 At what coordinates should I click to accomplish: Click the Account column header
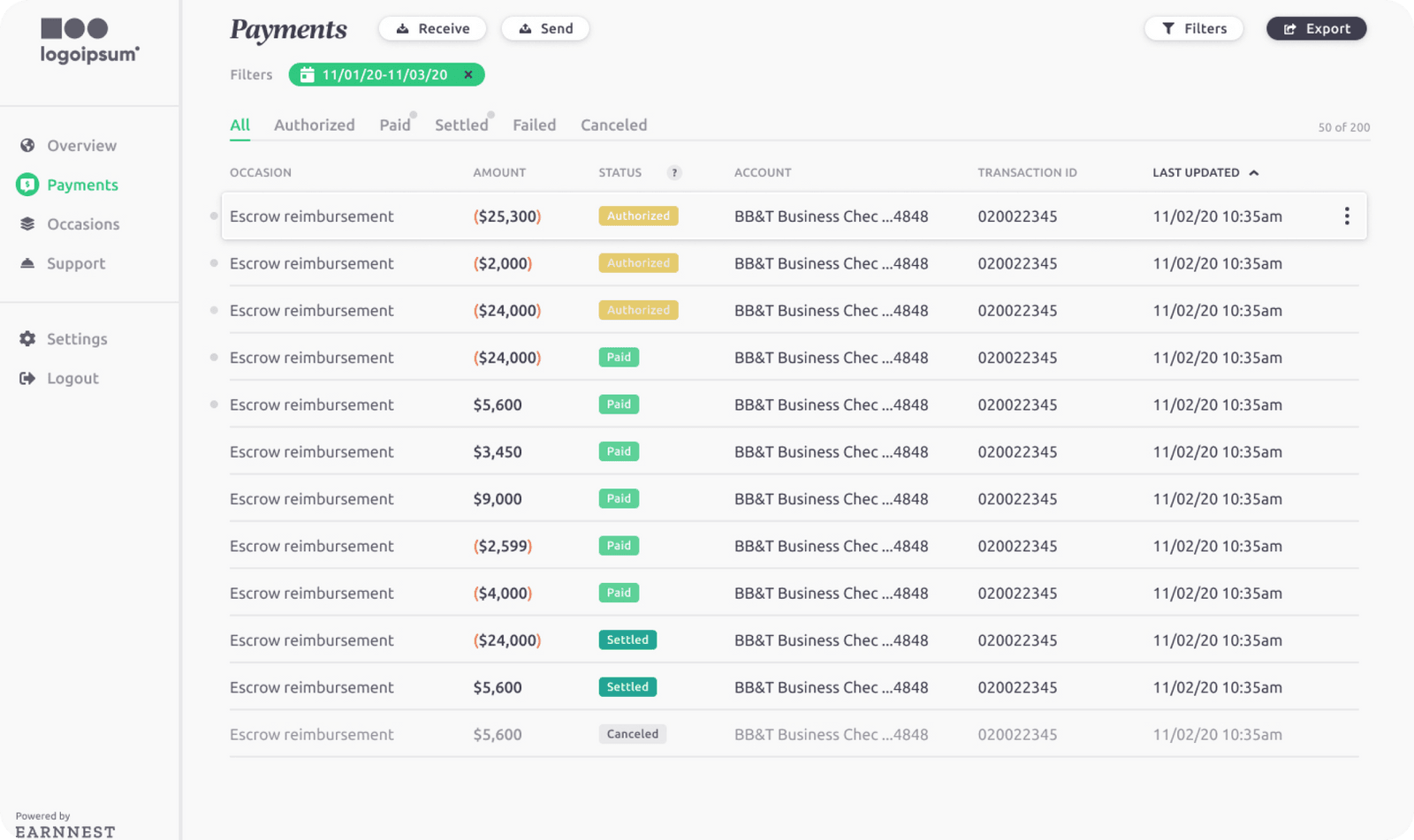coord(763,173)
